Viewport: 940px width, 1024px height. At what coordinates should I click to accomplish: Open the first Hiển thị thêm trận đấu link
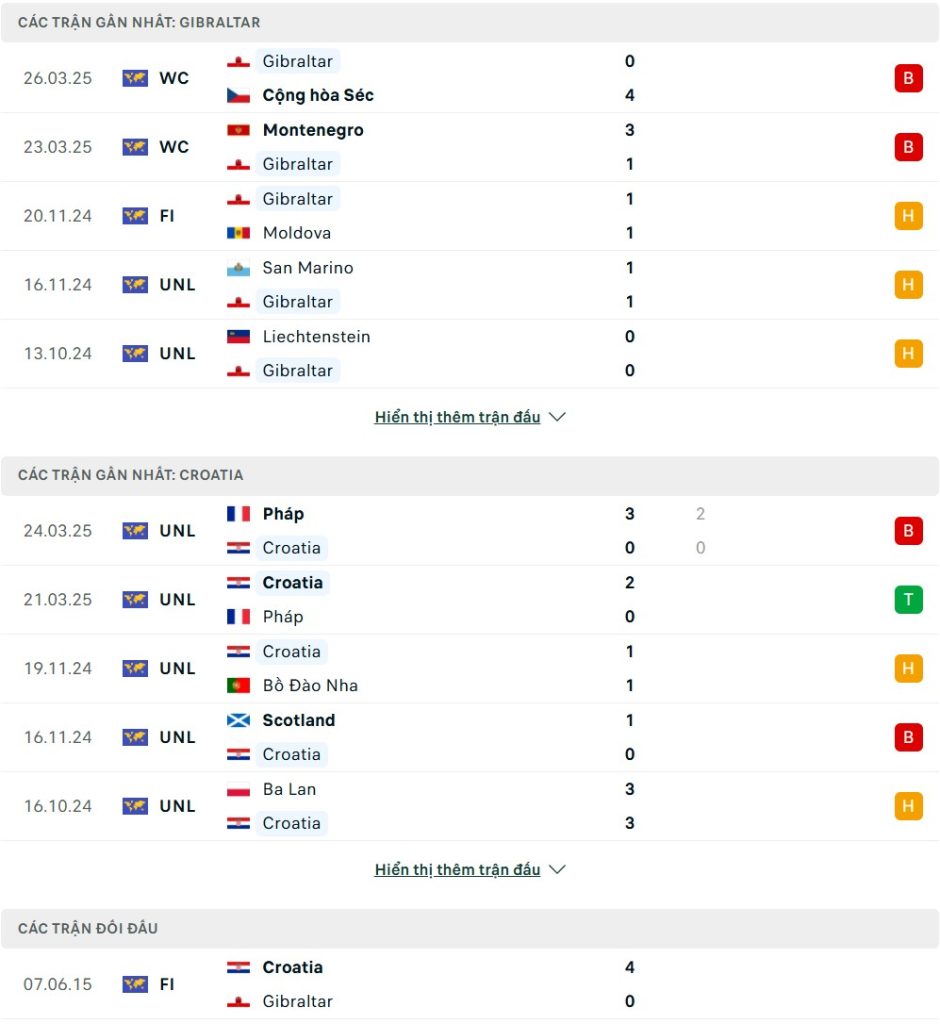[457, 417]
